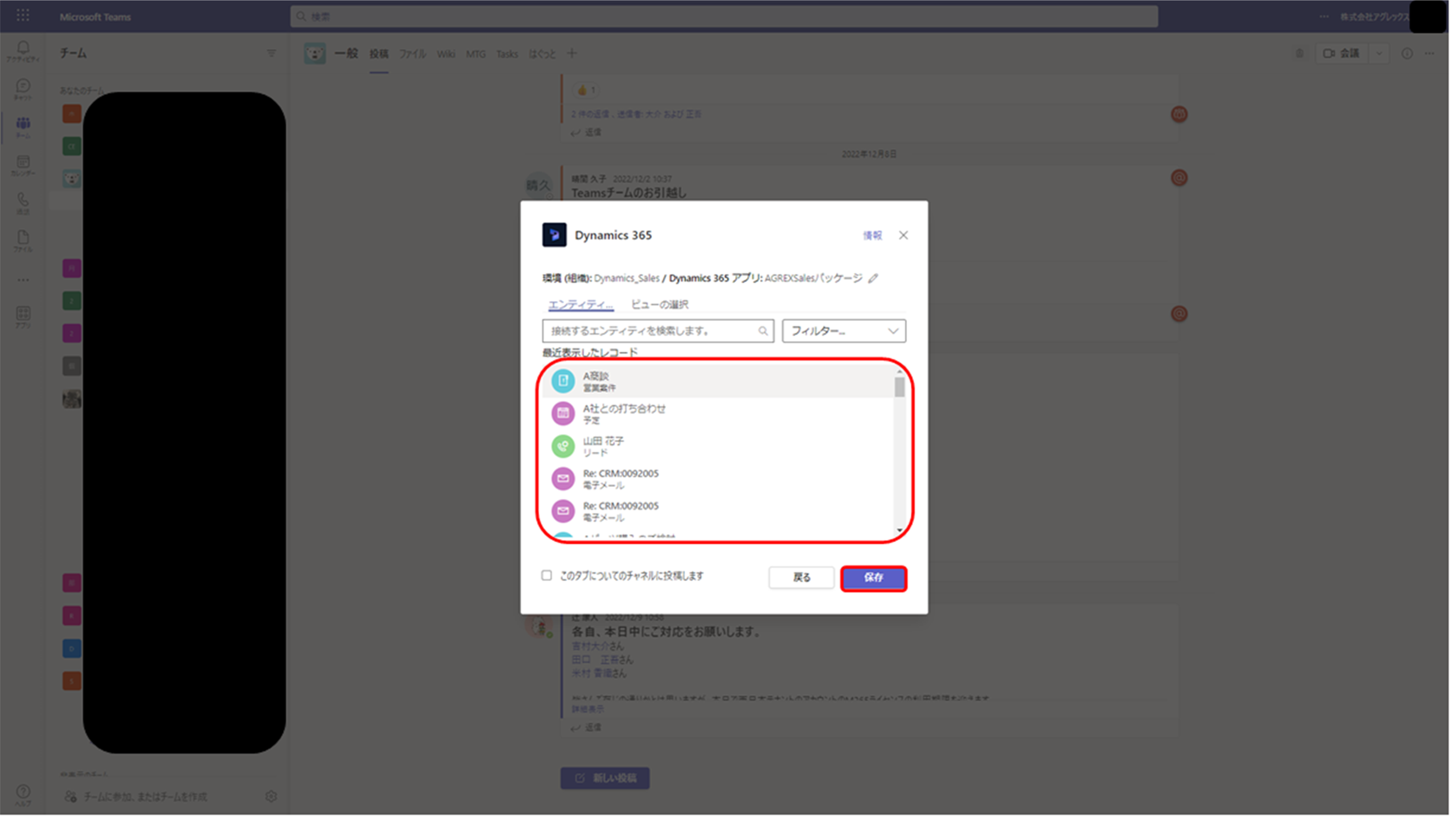Focus the entity search field in the dialog
Image resolution: width=1456 pixels, height=819 pixels.
(658, 331)
